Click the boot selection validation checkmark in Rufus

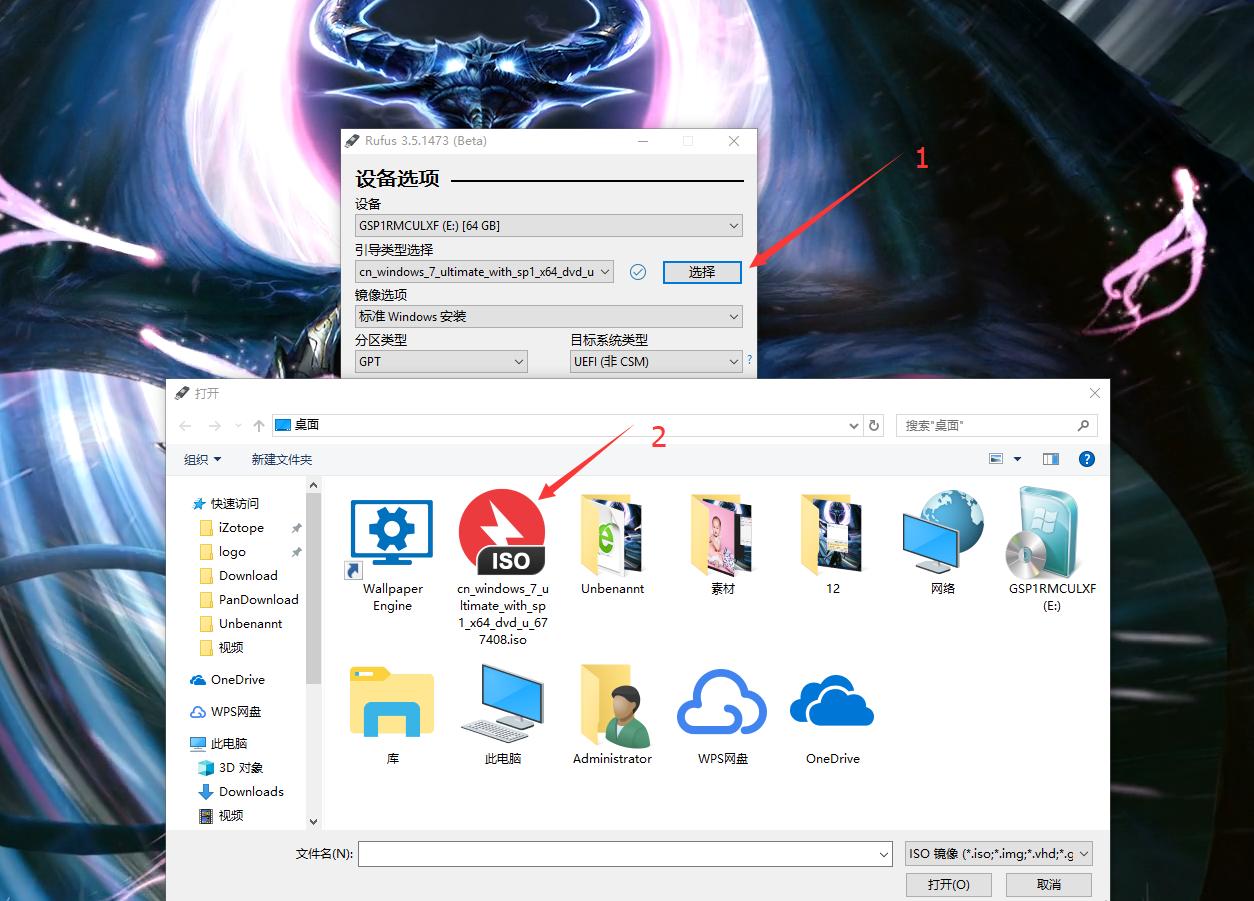coord(638,271)
